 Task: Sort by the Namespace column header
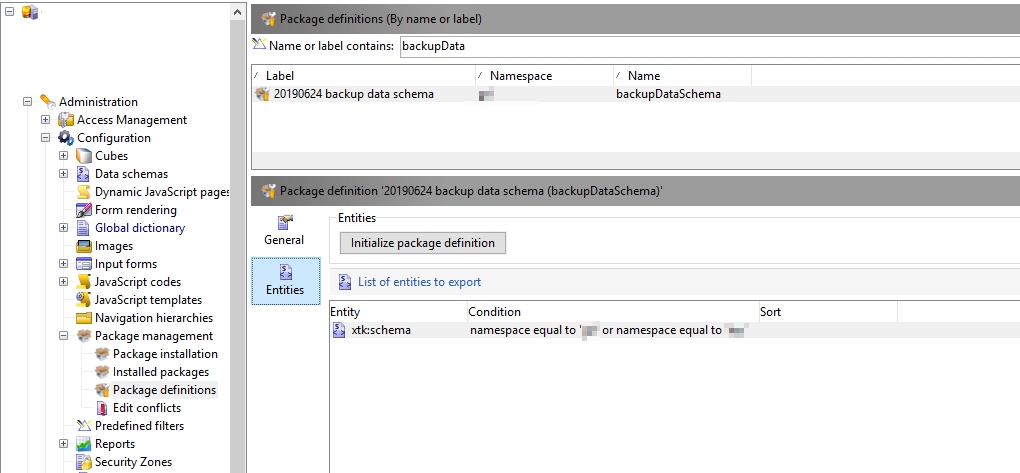click(520, 76)
